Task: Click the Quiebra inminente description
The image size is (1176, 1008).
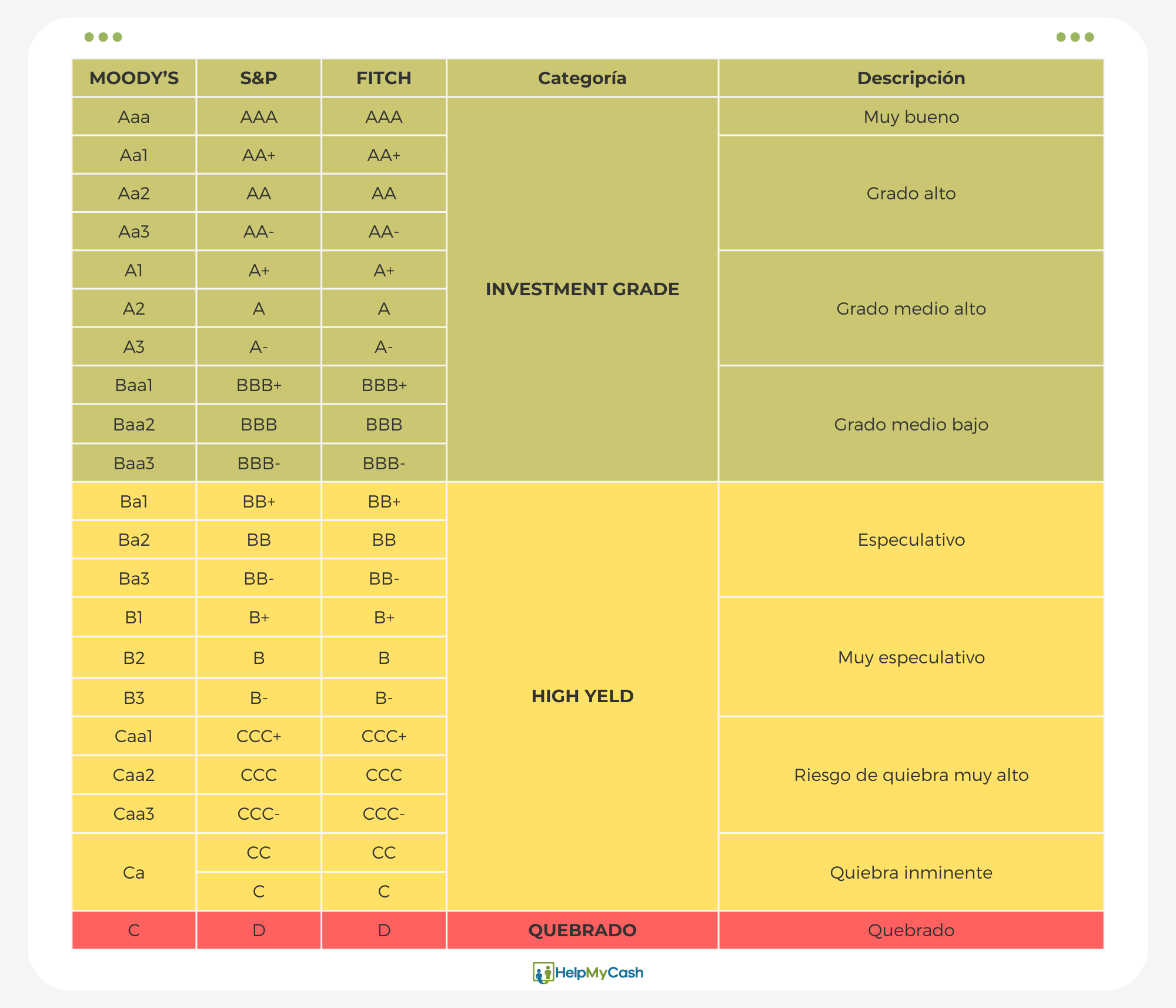Action: tap(911, 872)
